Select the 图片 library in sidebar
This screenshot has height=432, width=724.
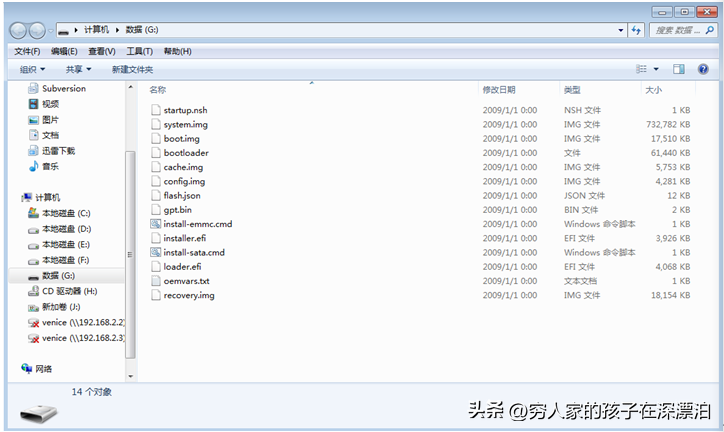44,120
